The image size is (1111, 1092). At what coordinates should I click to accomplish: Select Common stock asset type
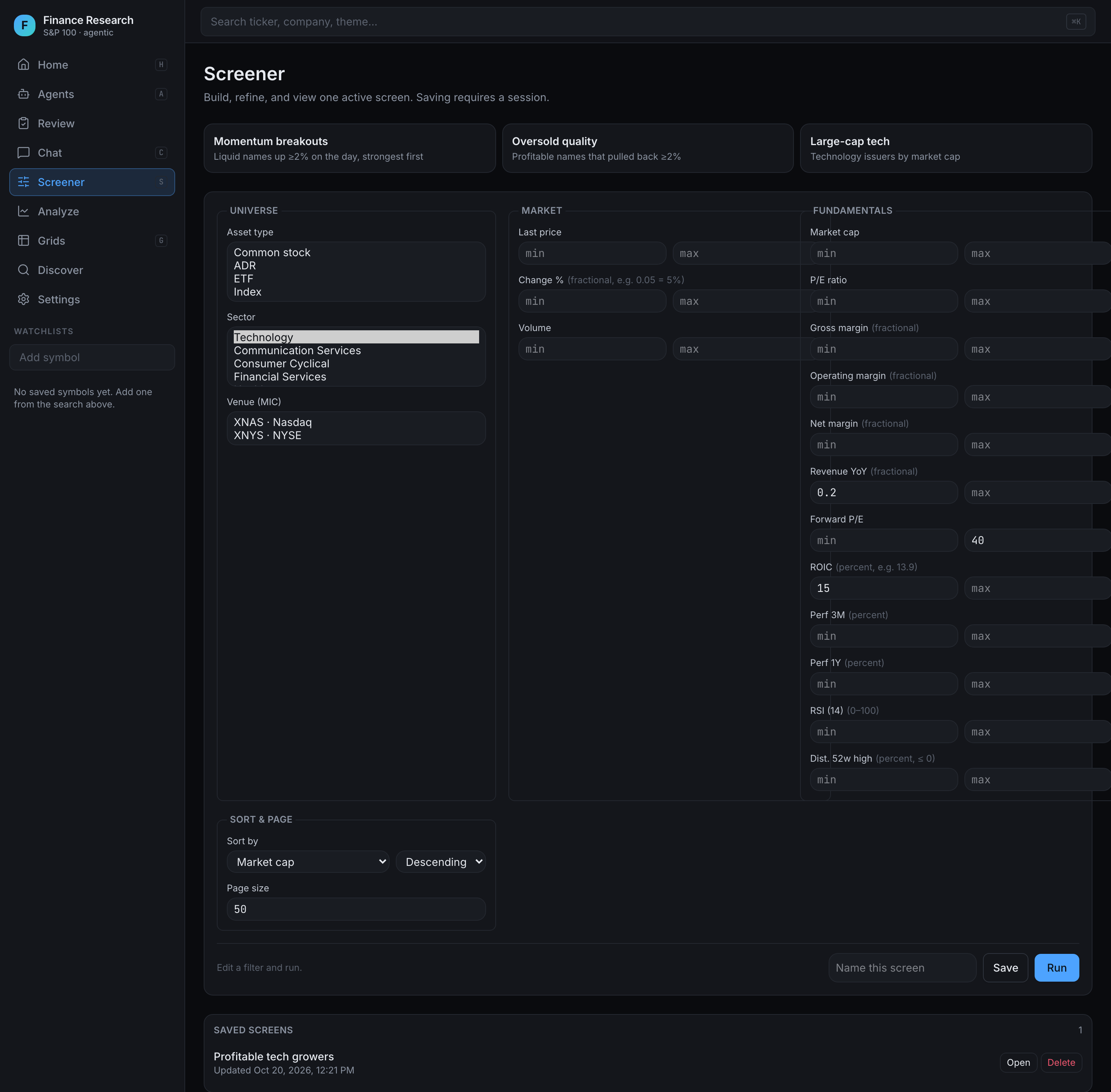[356, 252]
